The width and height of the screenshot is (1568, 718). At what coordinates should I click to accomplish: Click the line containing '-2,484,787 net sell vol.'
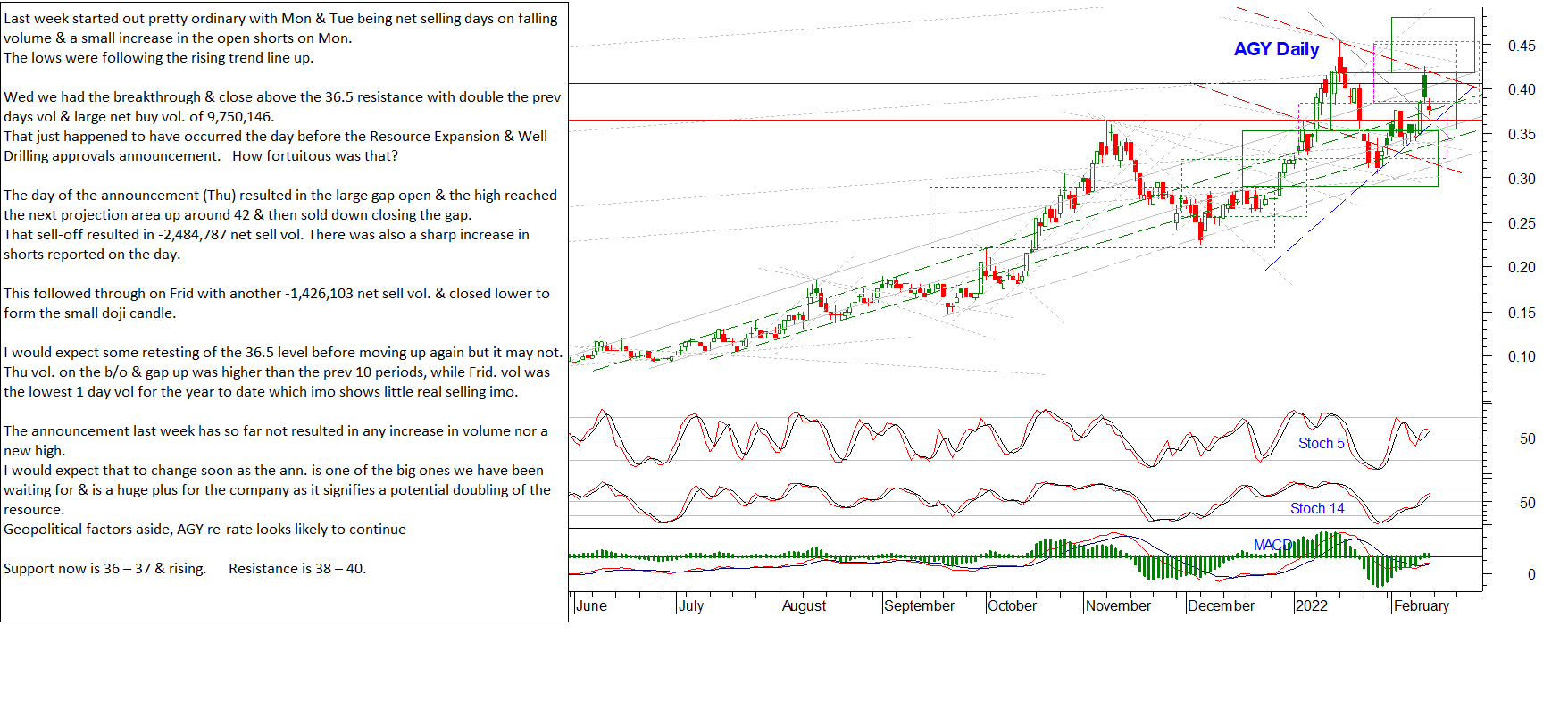[266, 235]
